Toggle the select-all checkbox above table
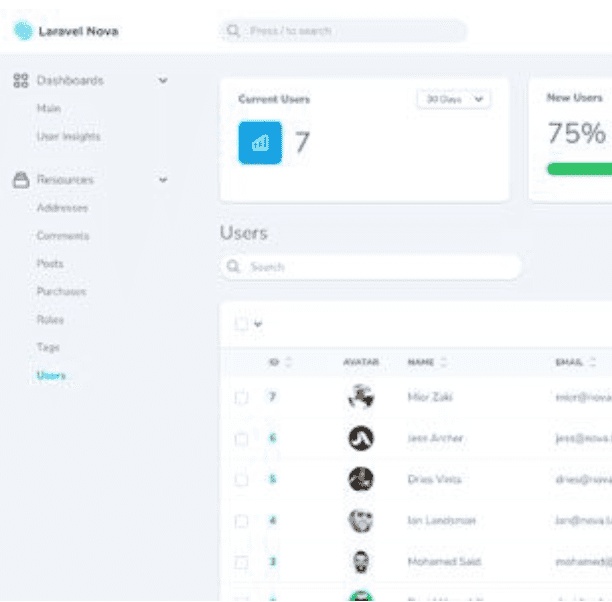Image resolution: width=612 pixels, height=602 pixels. coord(241,324)
